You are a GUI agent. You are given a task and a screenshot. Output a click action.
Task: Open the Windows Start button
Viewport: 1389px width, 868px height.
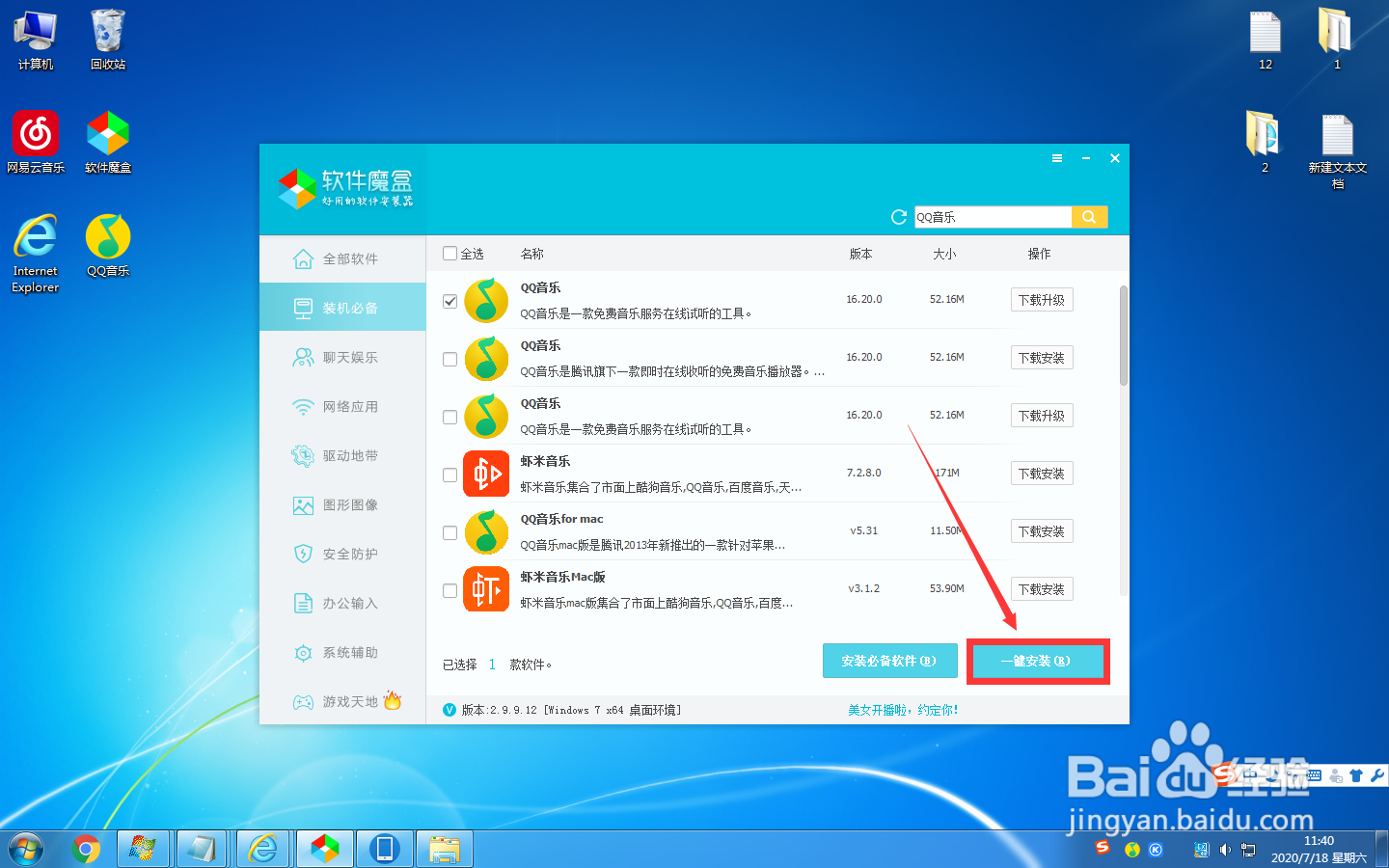(x=26, y=849)
